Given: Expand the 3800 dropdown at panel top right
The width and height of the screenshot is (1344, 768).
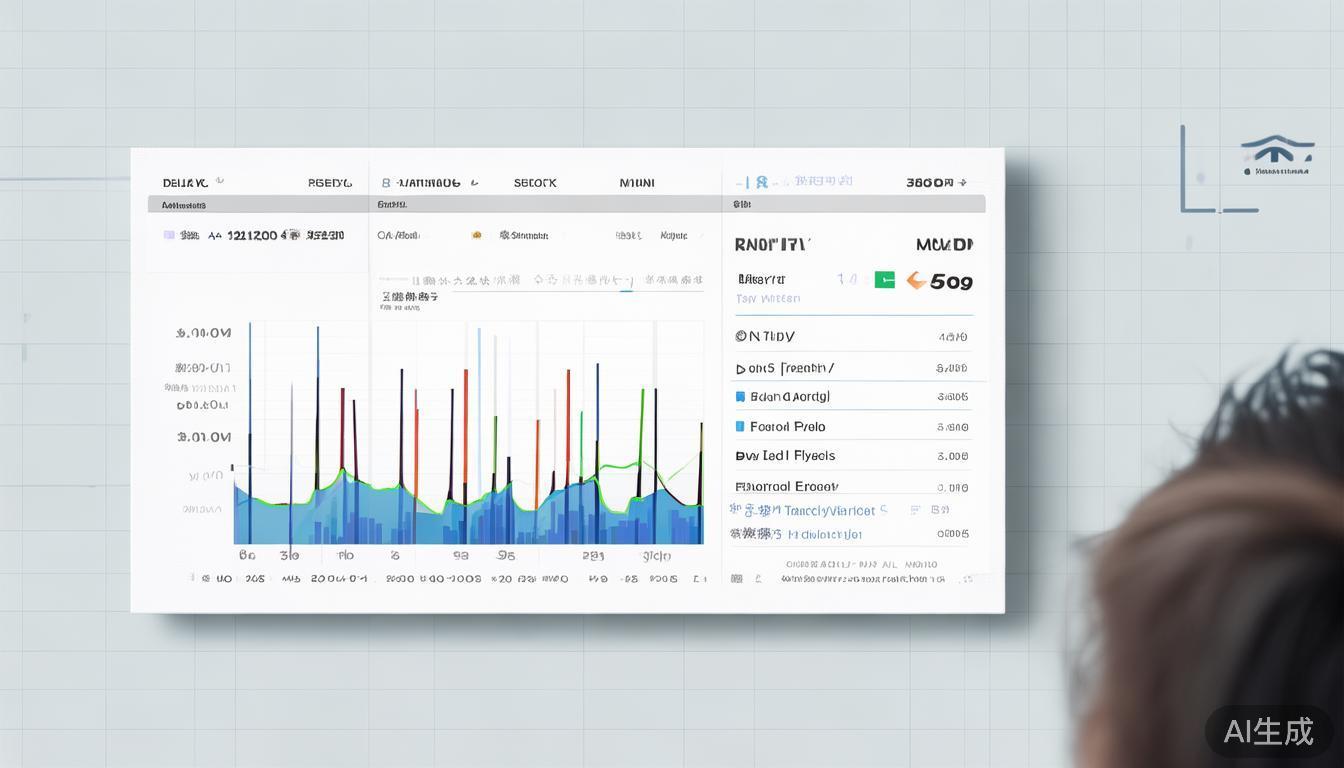Looking at the screenshot, I should (962, 183).
